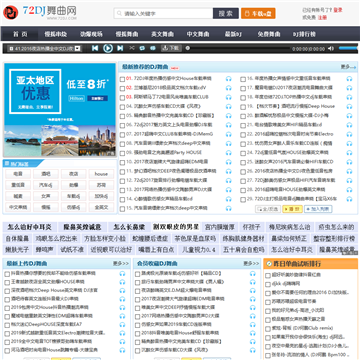Check the box for track 20

point(243,116)
